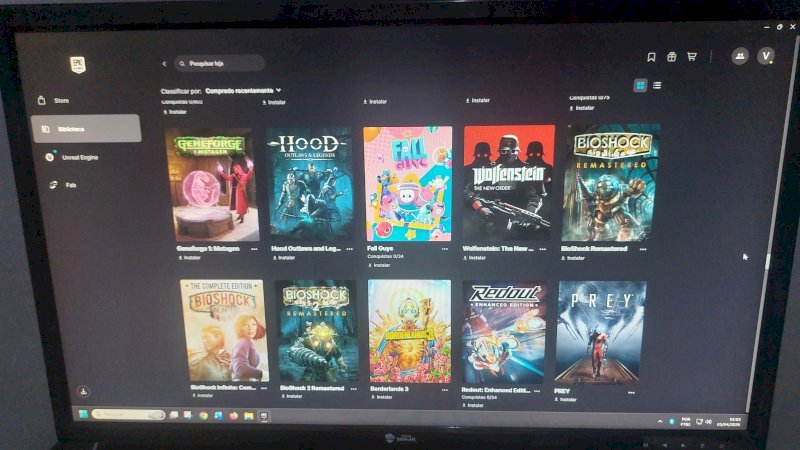Open the friends list icon
The image size is (800, 450).
pos(740,56)
